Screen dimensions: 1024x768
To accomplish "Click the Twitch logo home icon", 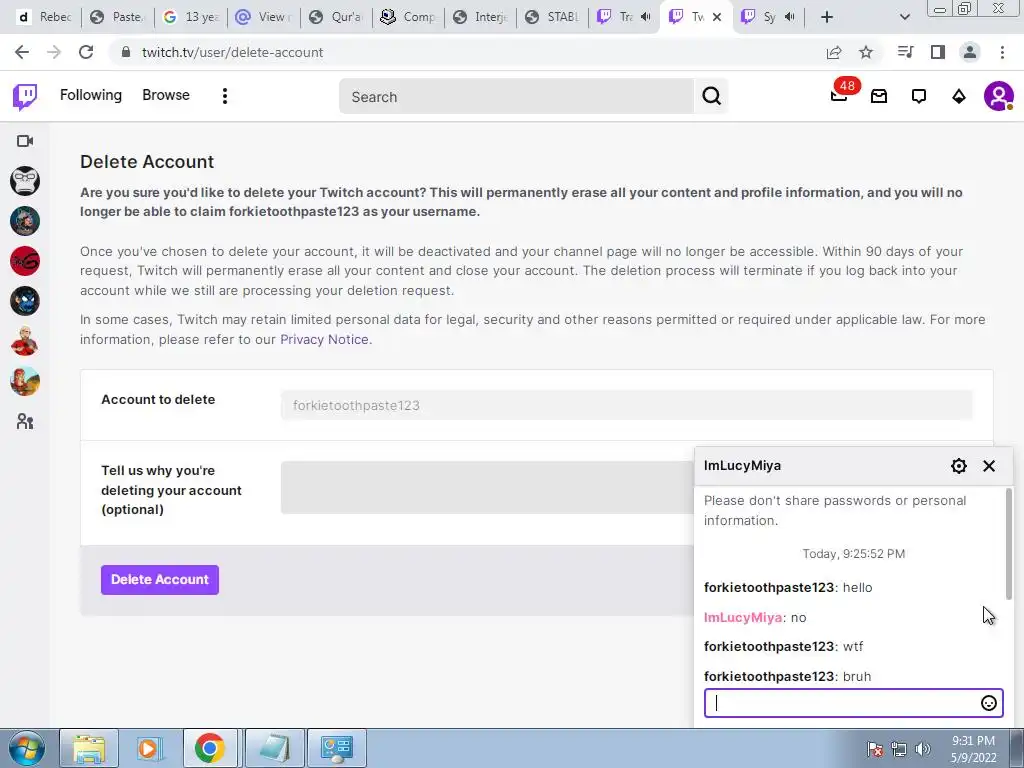I will coord(25,97).
